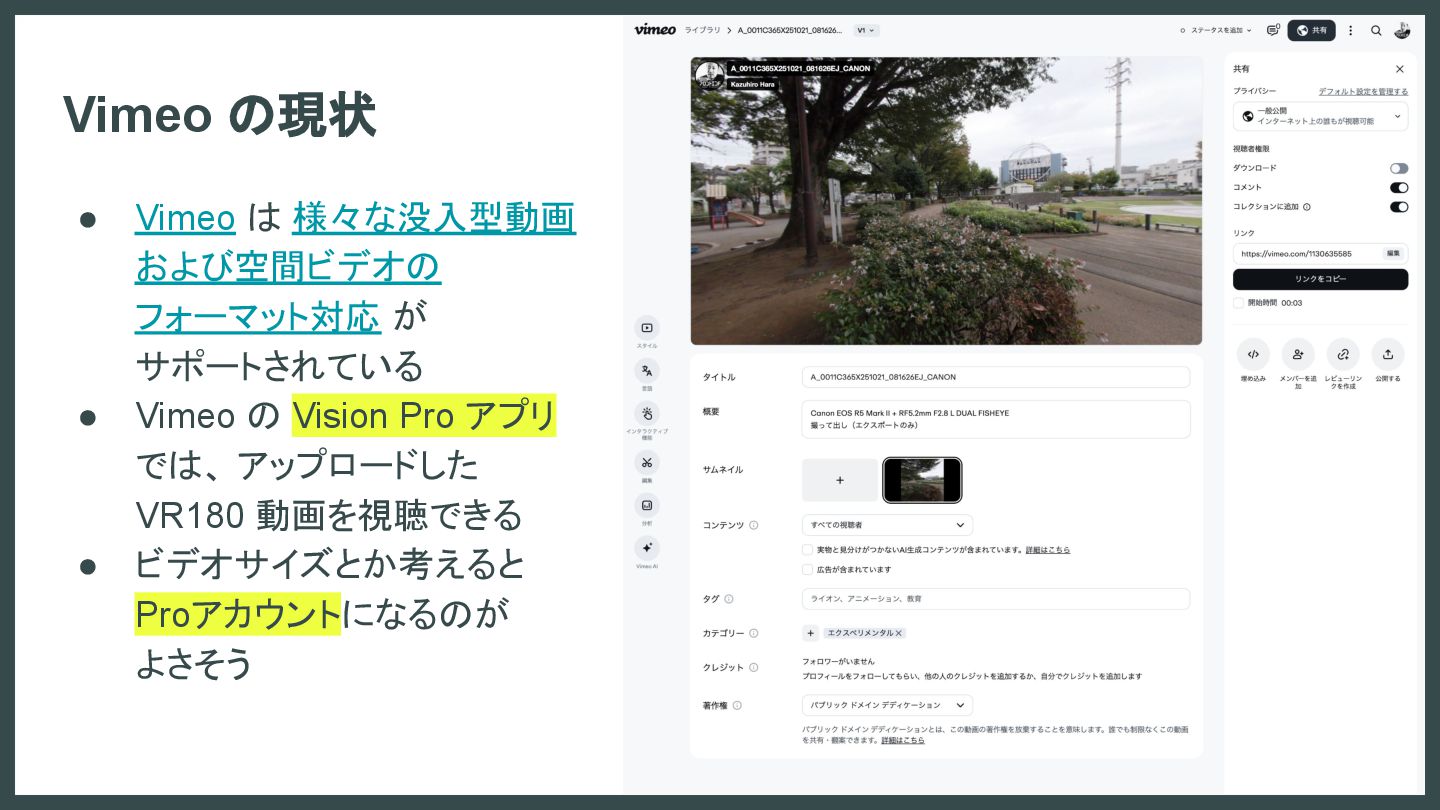The height and width of the screenshot is (810, 1440).
Task: Open the 分析 (Analytics) sidebar tool
Action: tap(647, 505)
